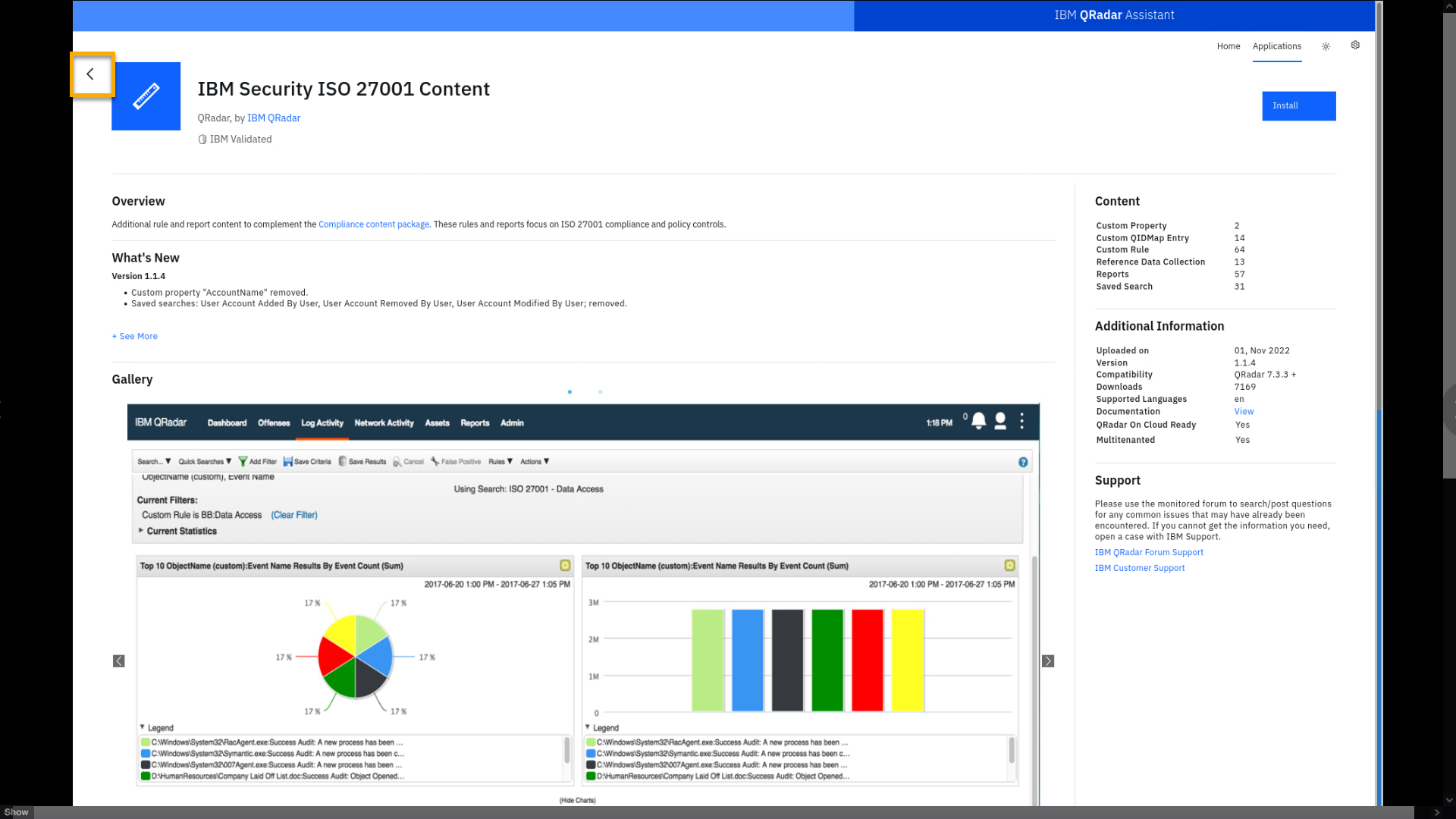Viewport: 1456px width, 819px height.
Task: Click the ISO 27001 Content ruler icon
Action: click(146, 96)
